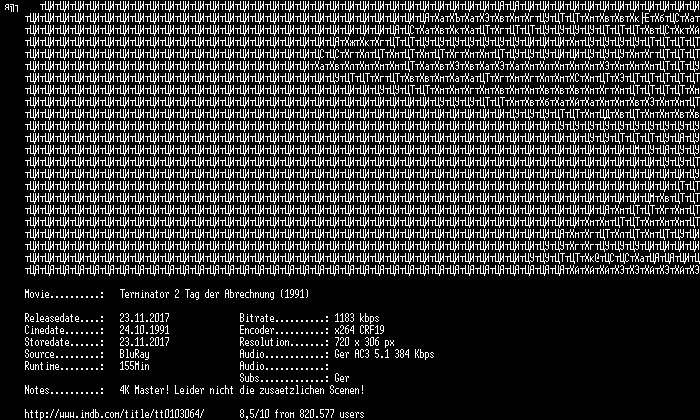Click the Terminator 2 Tag der Abrechnung title
Screen dimensions: 700x420
pos(214,295)
